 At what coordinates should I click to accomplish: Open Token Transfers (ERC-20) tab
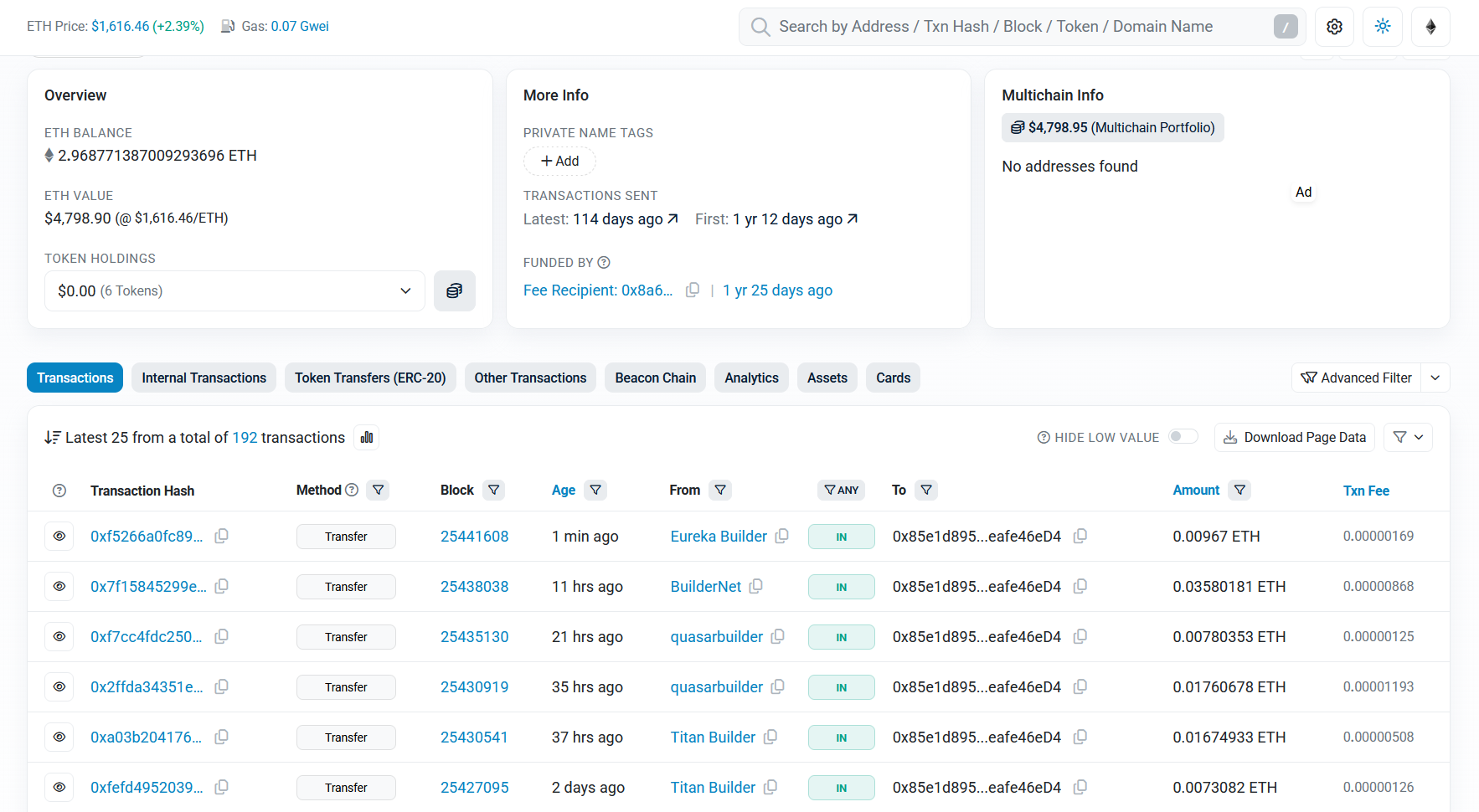370,378
